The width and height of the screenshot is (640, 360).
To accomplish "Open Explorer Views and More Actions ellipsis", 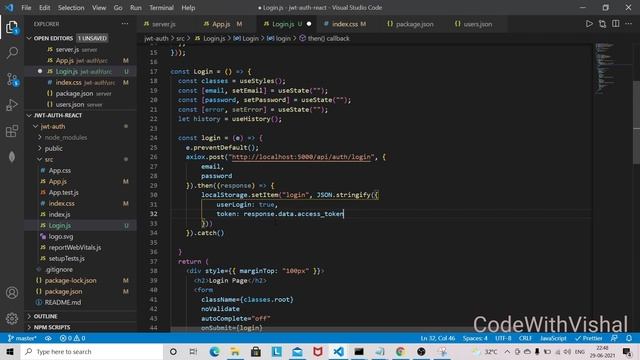I will point(124,24).
